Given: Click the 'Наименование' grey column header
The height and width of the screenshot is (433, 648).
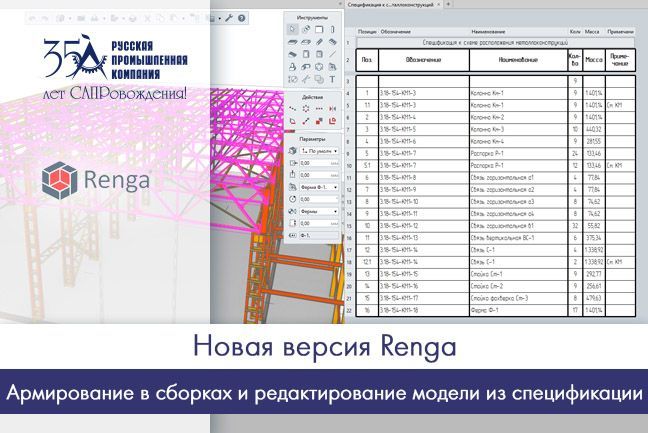Looking at the screenshot, I should [x=519, y=31].
